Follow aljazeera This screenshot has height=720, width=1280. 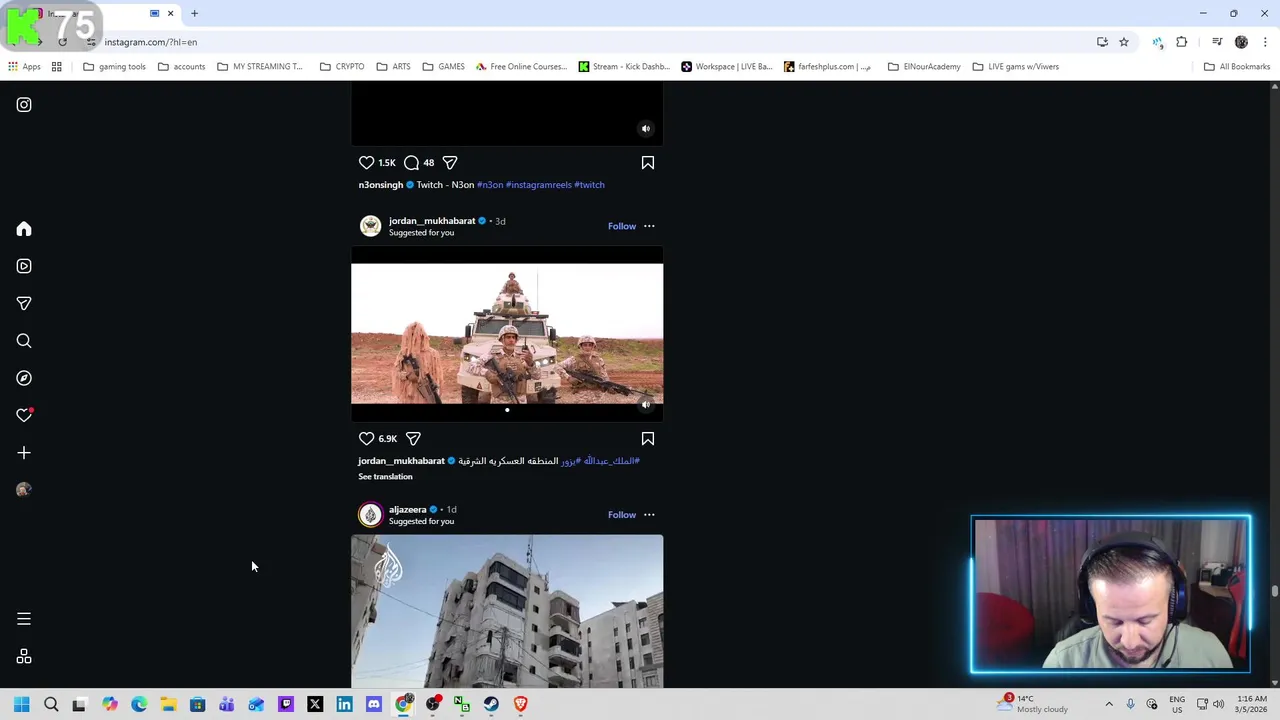point(622,515)
